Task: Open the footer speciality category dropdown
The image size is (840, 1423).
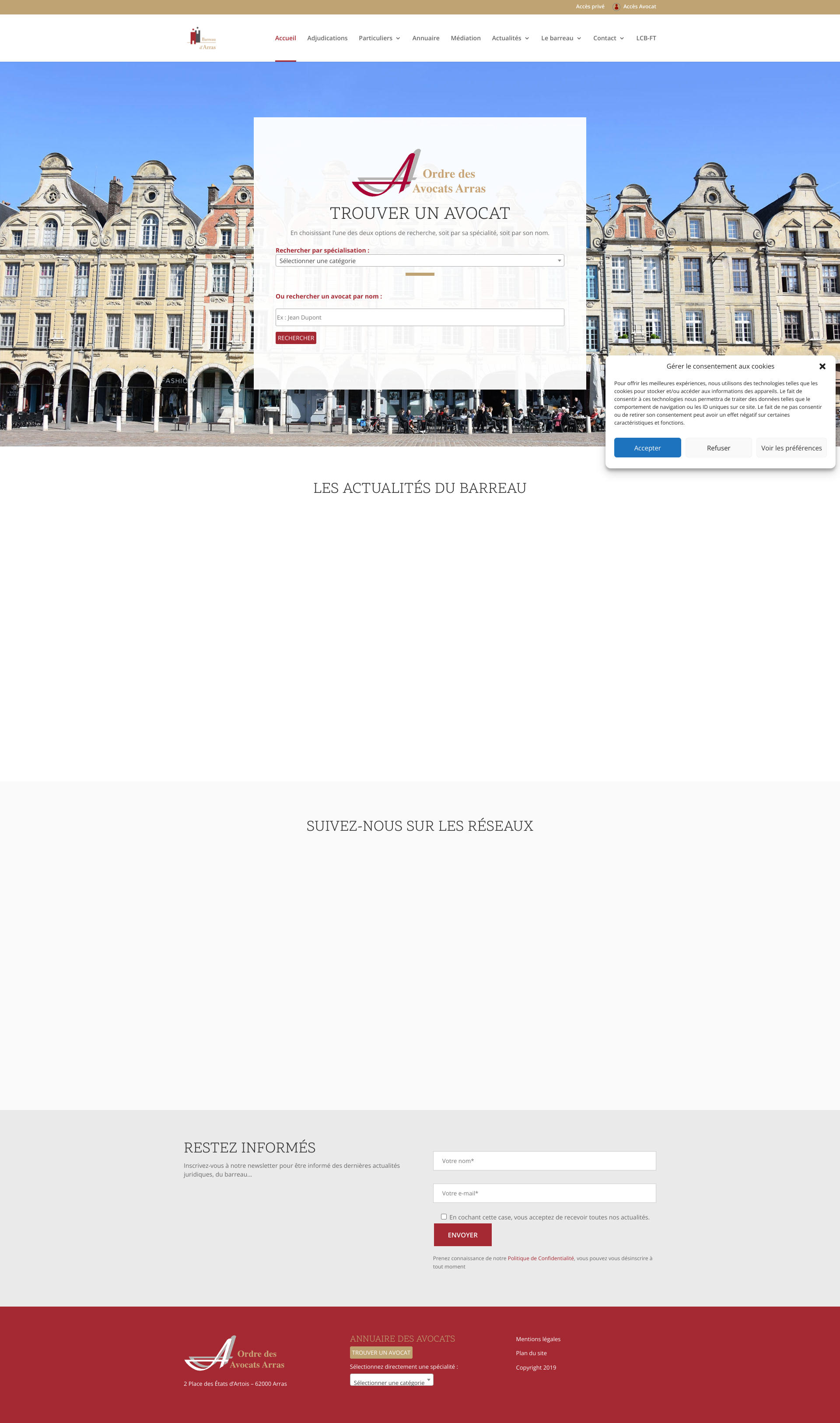Action: pyautogui.click(x=391, y=1380)
